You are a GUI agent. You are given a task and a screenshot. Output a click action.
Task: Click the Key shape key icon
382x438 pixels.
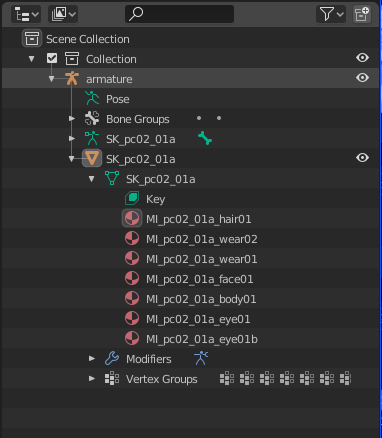132,199
